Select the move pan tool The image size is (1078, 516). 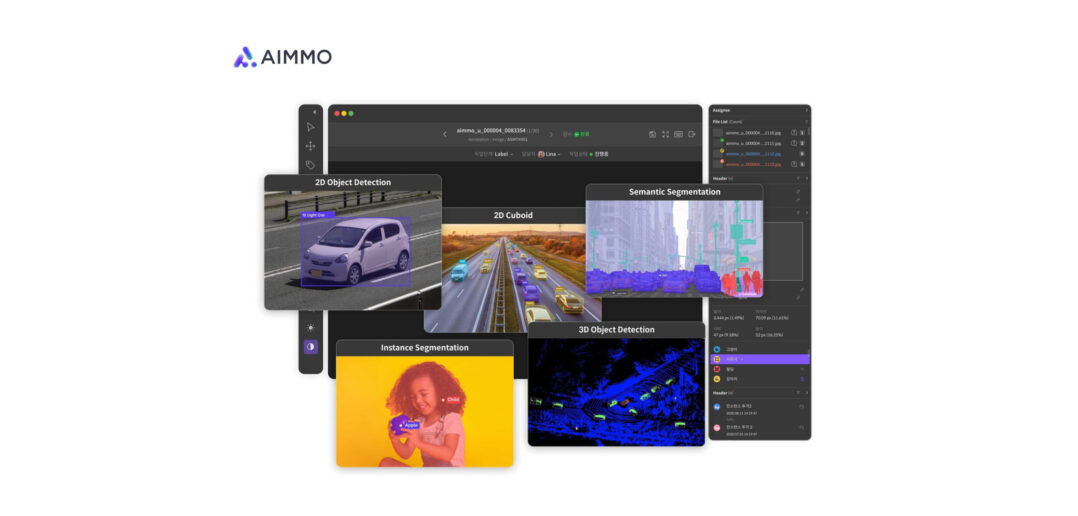(x=310, y=146)
